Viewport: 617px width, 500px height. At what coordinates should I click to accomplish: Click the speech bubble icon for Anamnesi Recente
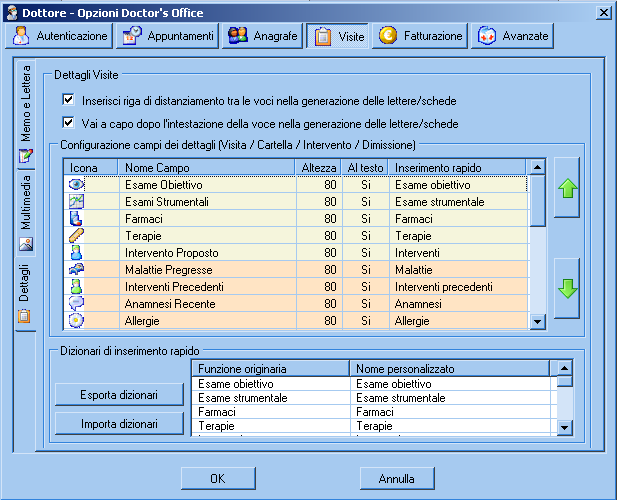point(76,303)
